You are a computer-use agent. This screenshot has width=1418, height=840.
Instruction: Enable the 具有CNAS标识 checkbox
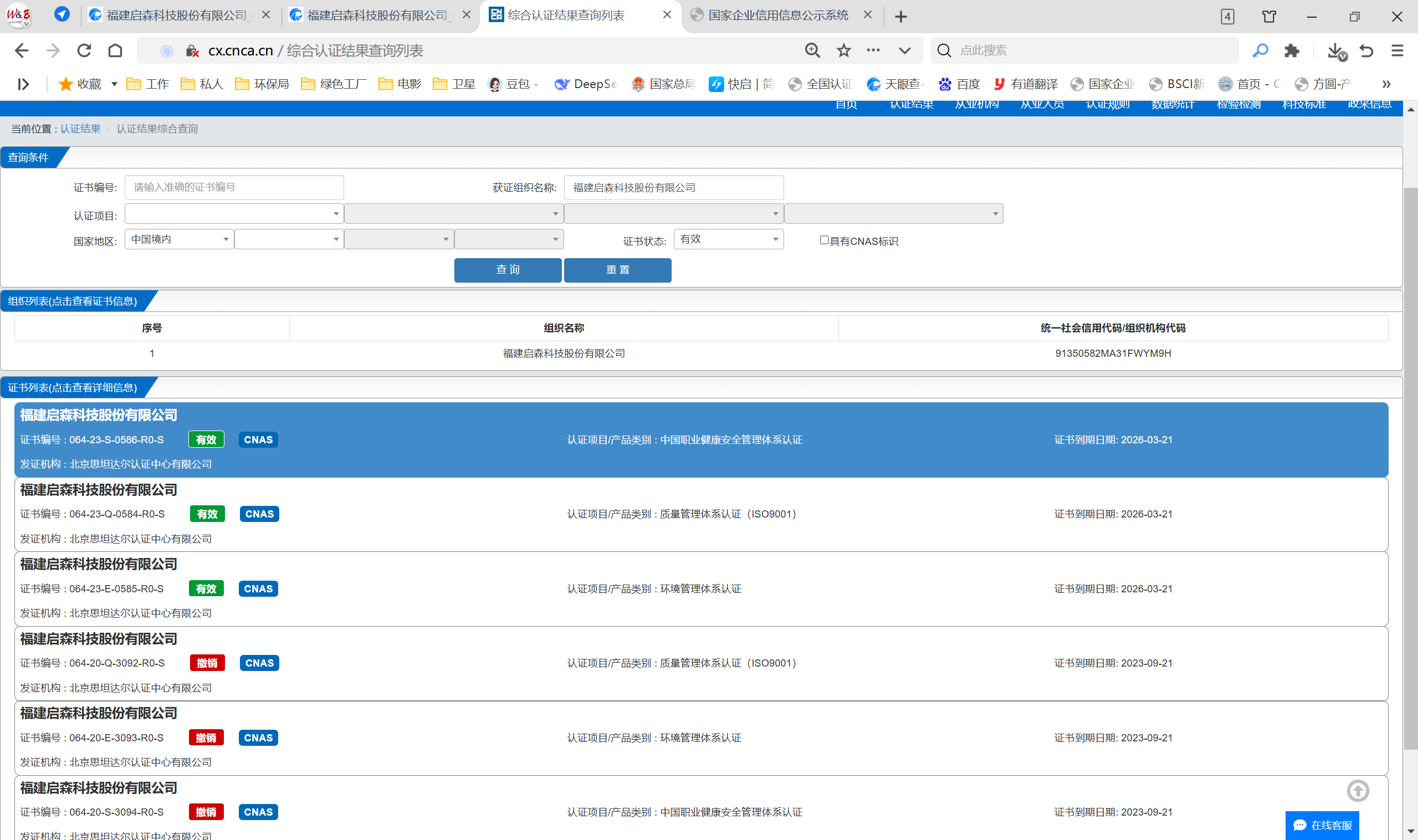tap(824, 240)
